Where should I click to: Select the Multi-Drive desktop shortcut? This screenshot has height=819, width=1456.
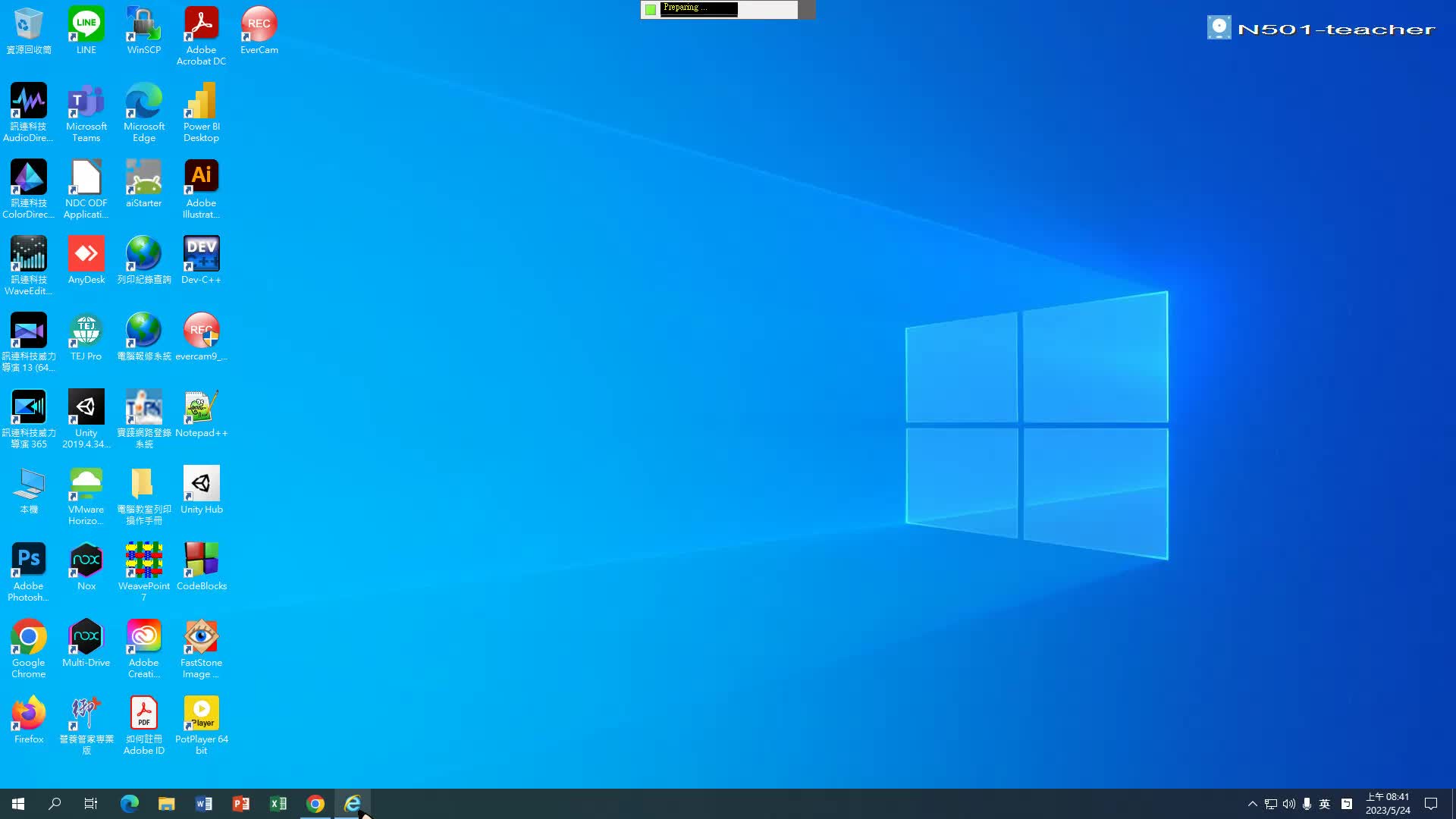(86, 644)
